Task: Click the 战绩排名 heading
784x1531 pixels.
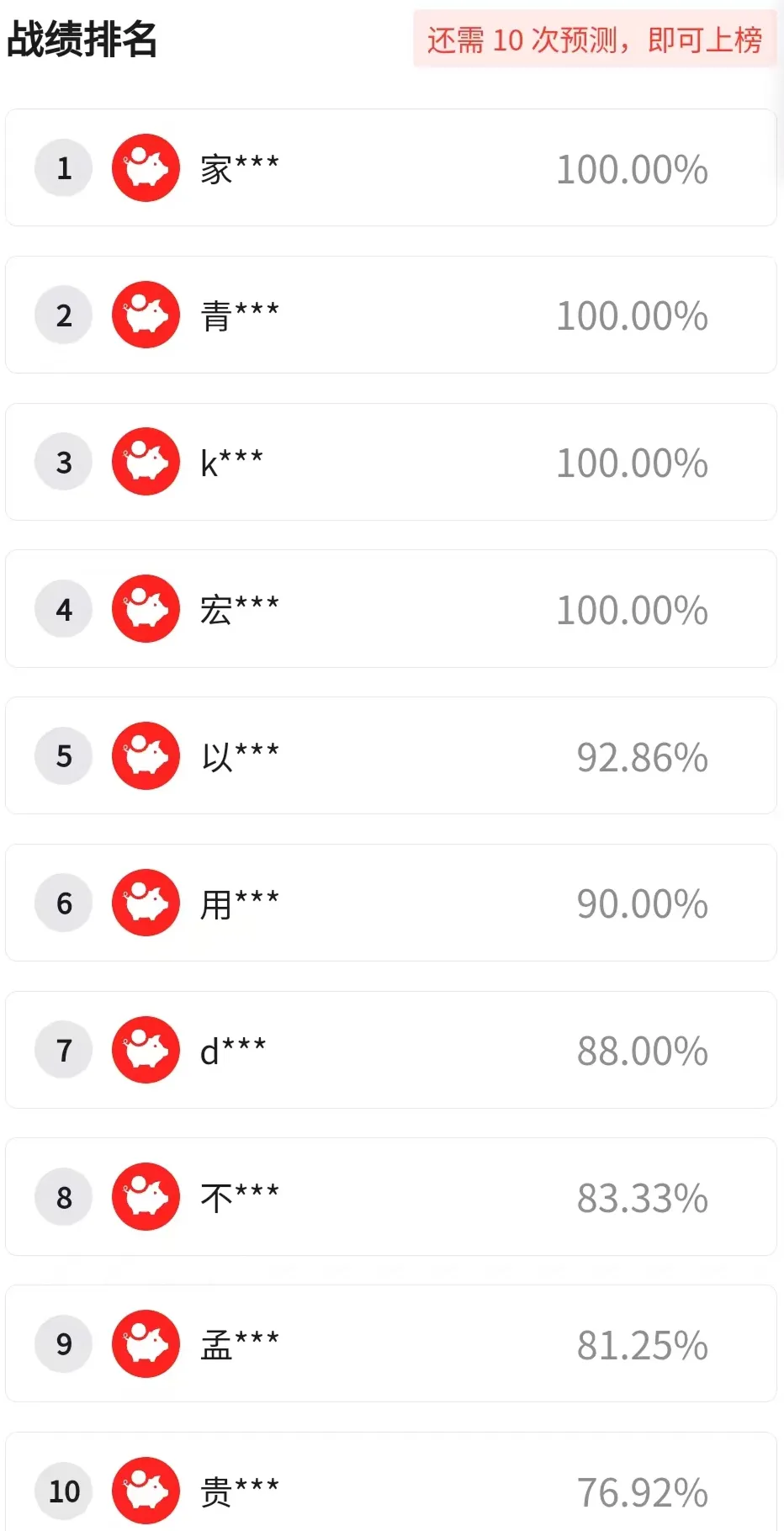Action: (x=82, y=40)
